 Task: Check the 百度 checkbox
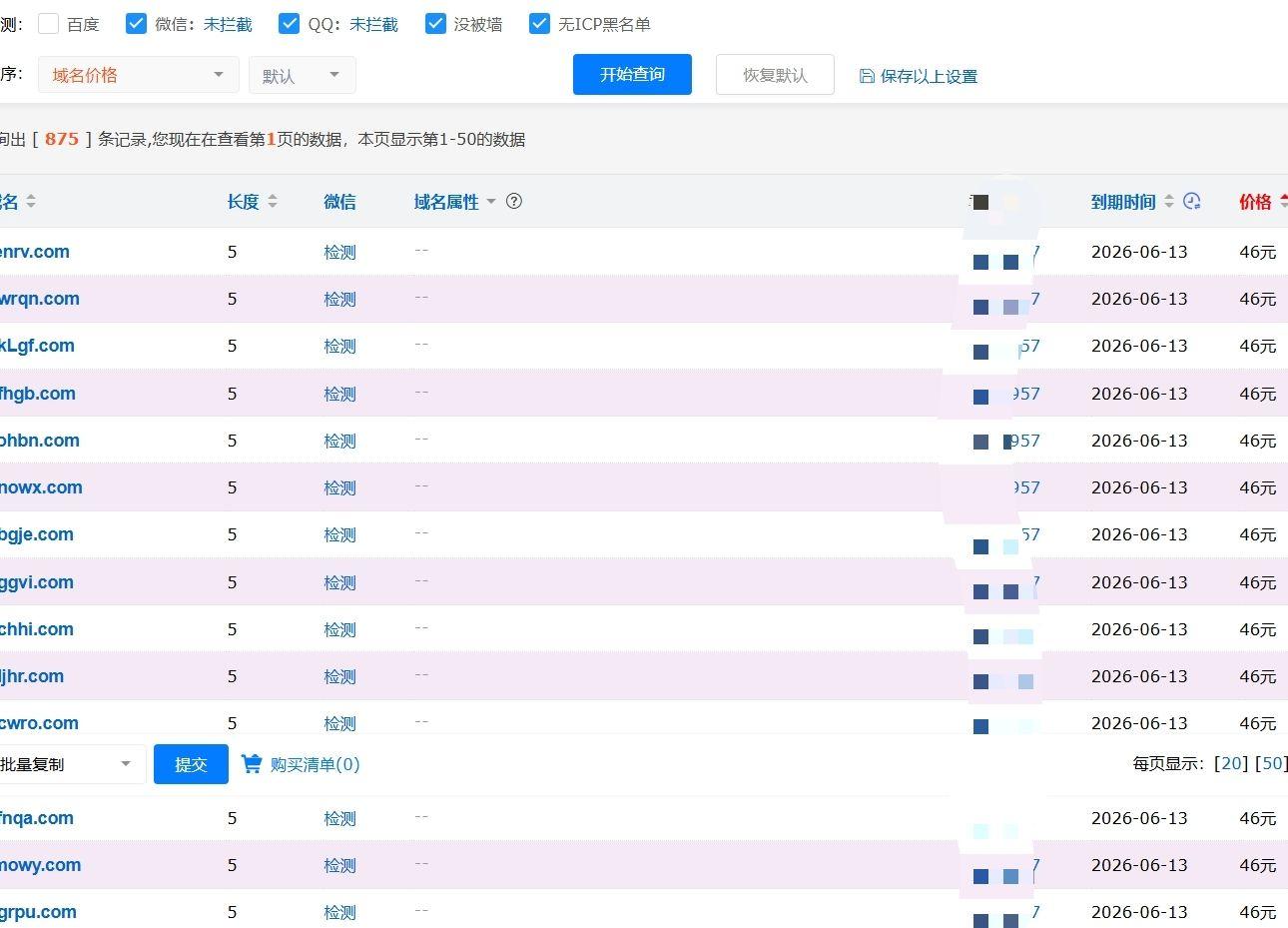tap(48, 24)
